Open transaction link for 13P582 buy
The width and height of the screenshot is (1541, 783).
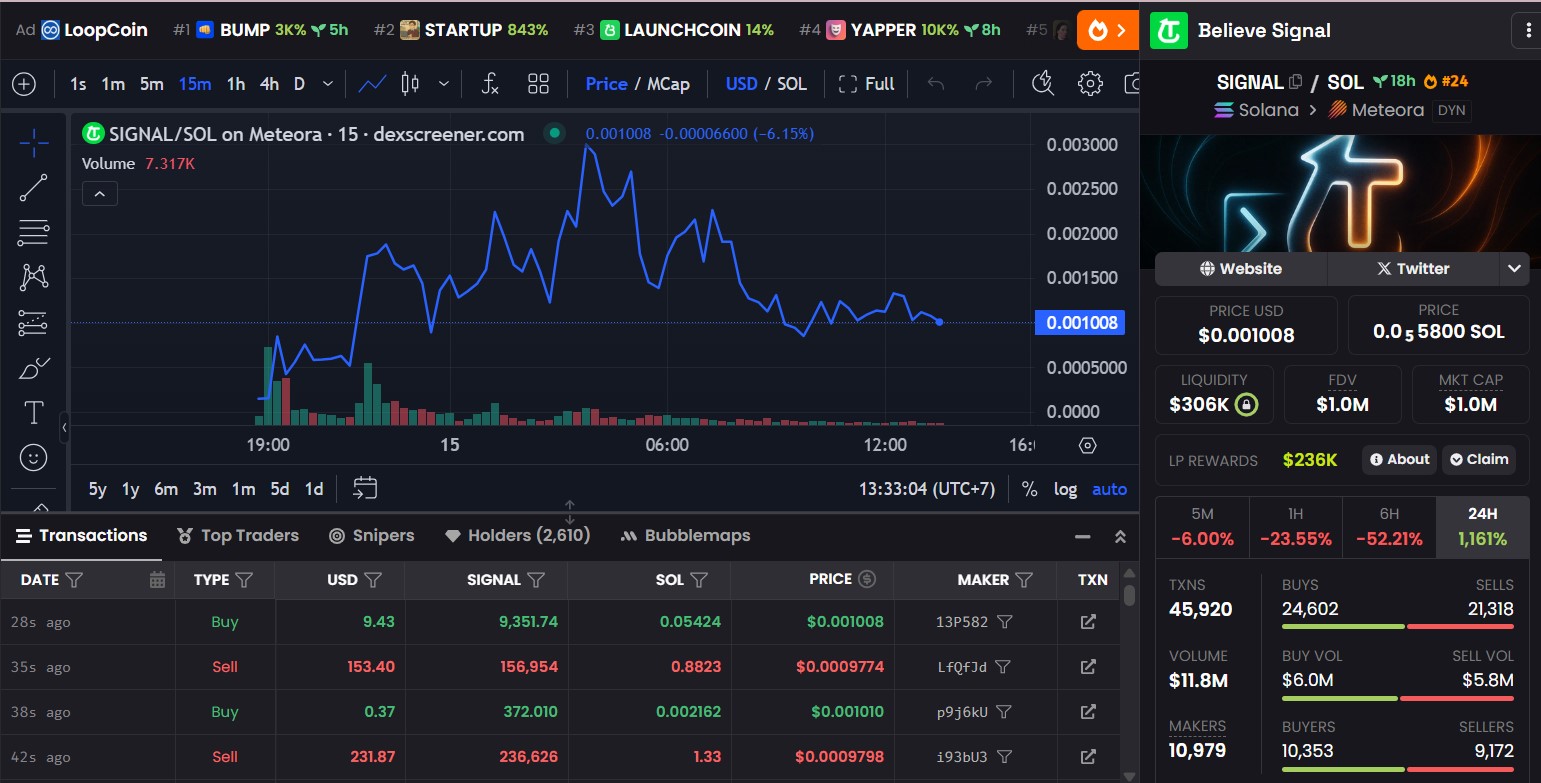[x=1088, y=622]
